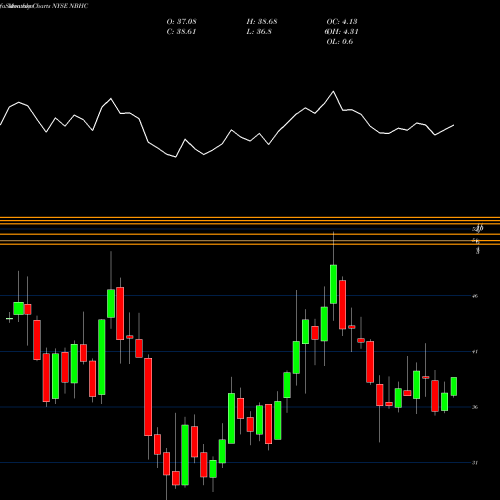This screenshot has height=500, width=500.
Task: Click the OC: 4.13 value
Action: coord(342,21)
